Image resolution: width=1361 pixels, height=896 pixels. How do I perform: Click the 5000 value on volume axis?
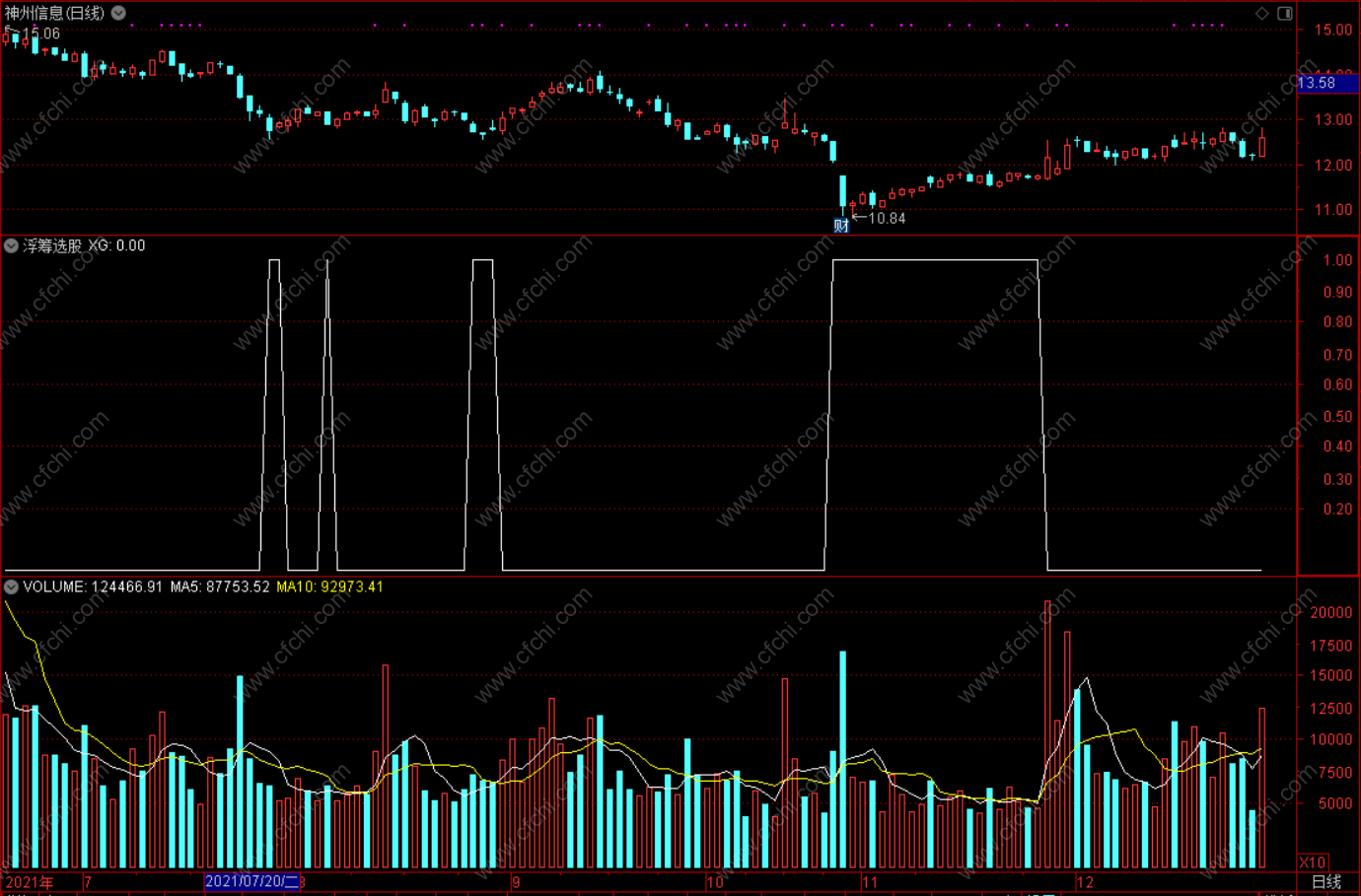tap(1335, 803)
